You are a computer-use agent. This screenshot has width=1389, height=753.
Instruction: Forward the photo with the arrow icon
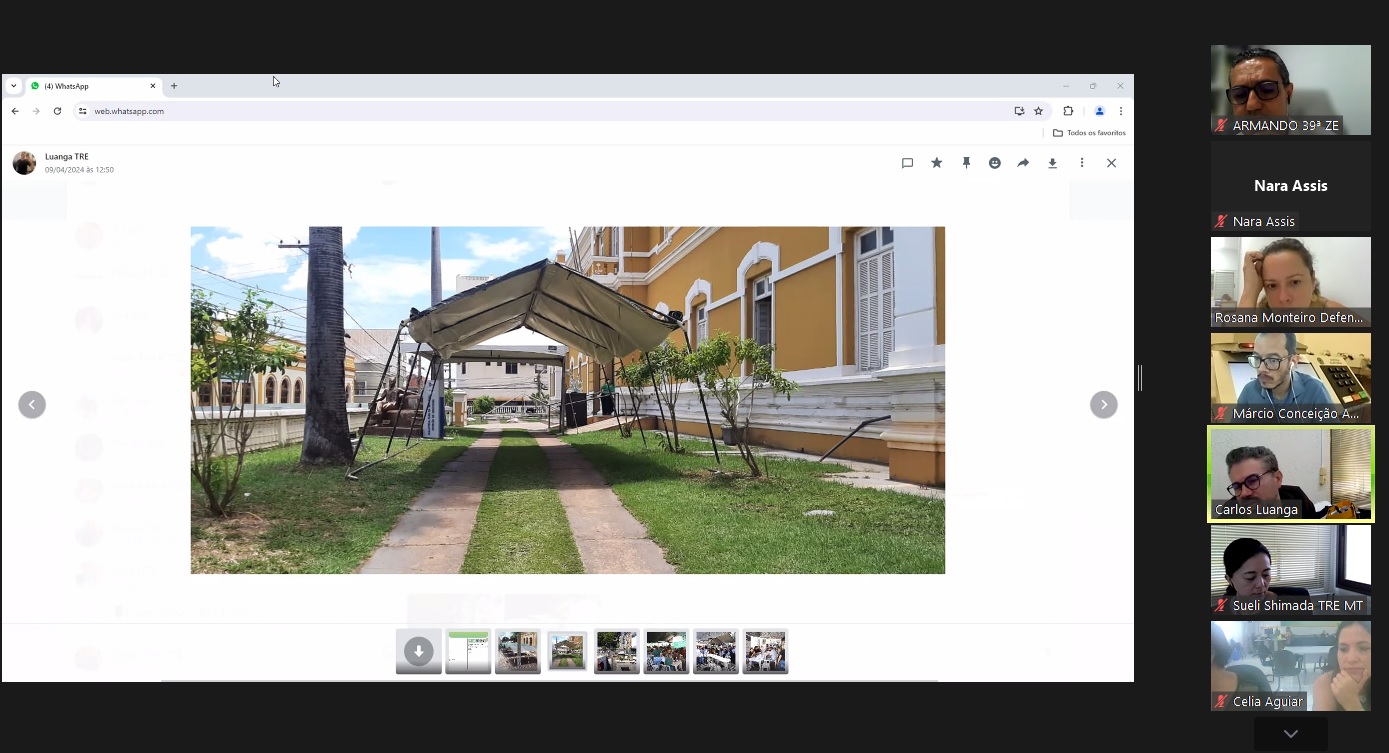tap(1023, 163)
